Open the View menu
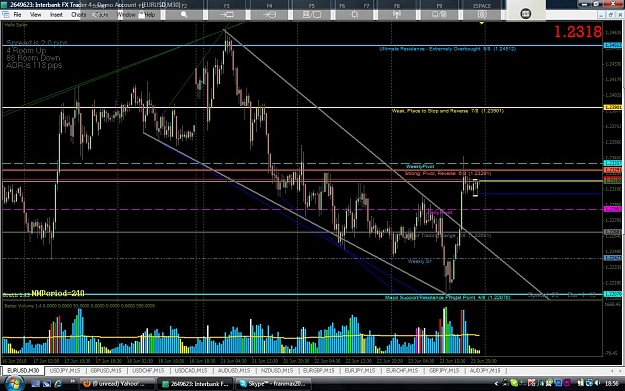Image resolution: width=625 pixels, height=391 pixels. click(x=35, y=15)
